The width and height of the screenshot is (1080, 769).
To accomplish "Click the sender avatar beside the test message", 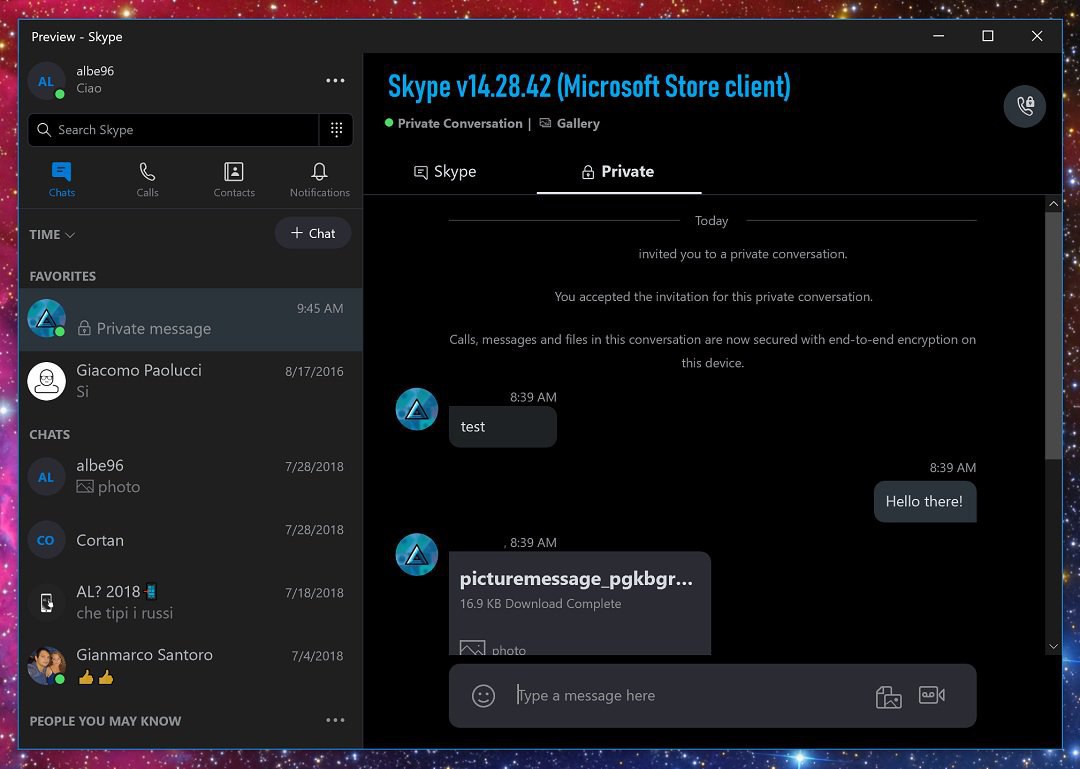I will (417, 409).
